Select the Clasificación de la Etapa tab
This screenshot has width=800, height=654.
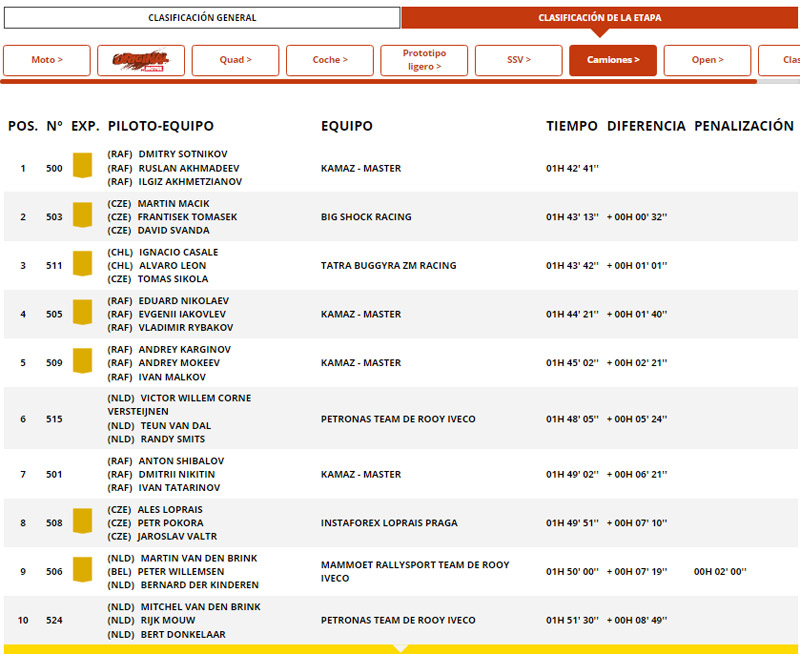(600, 18)
